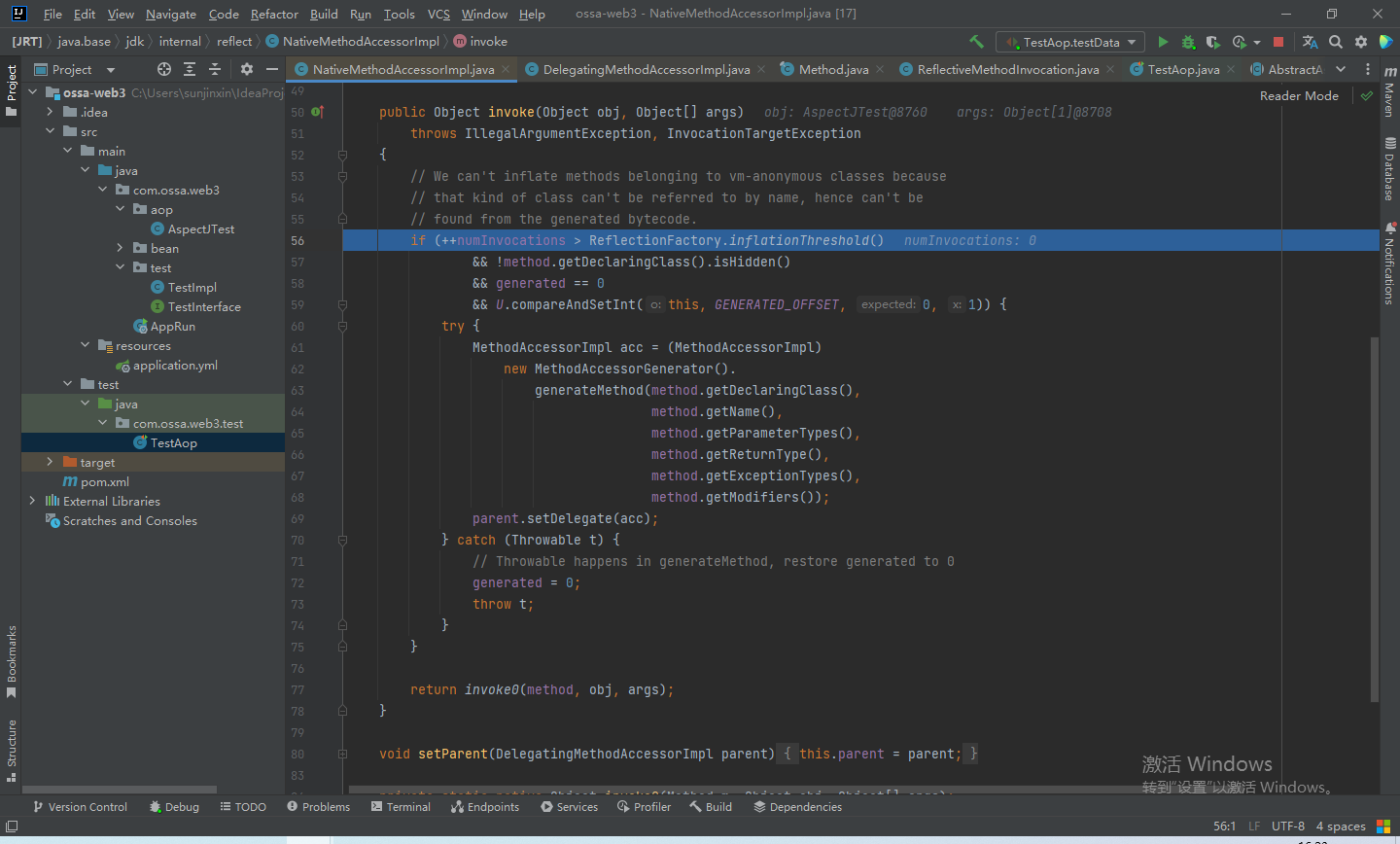Fold the try block at line 60

[342, 326]
